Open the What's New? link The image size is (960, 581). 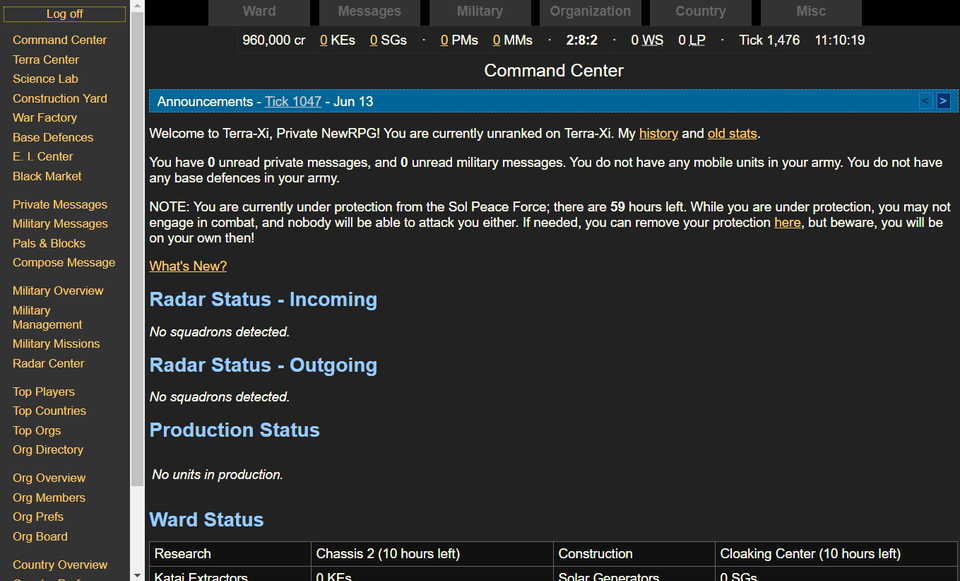[188, 266]
